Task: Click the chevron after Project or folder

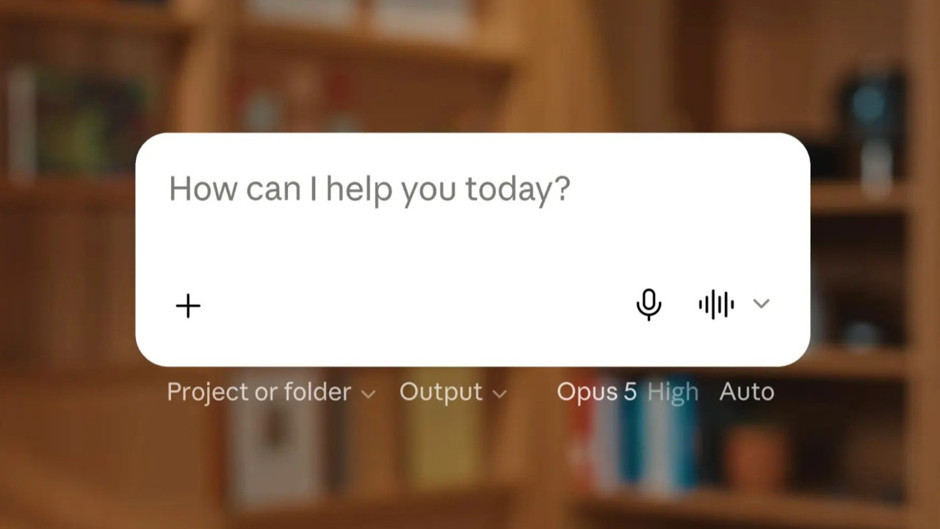Action: click(x=368, y=394)
